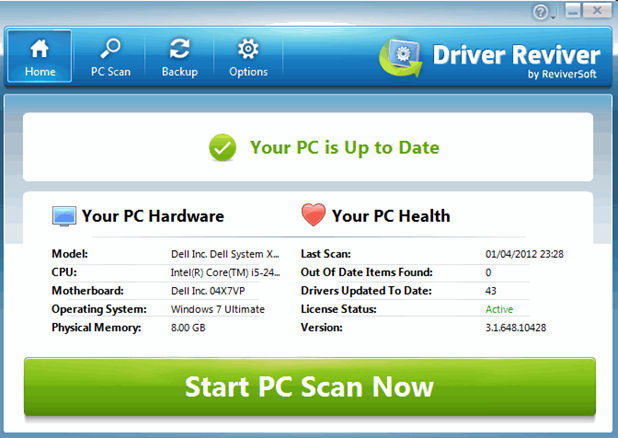Open the Options tab
Viewport: 618px width, 438px height.
pyautogui.click(x=248, y=56)
